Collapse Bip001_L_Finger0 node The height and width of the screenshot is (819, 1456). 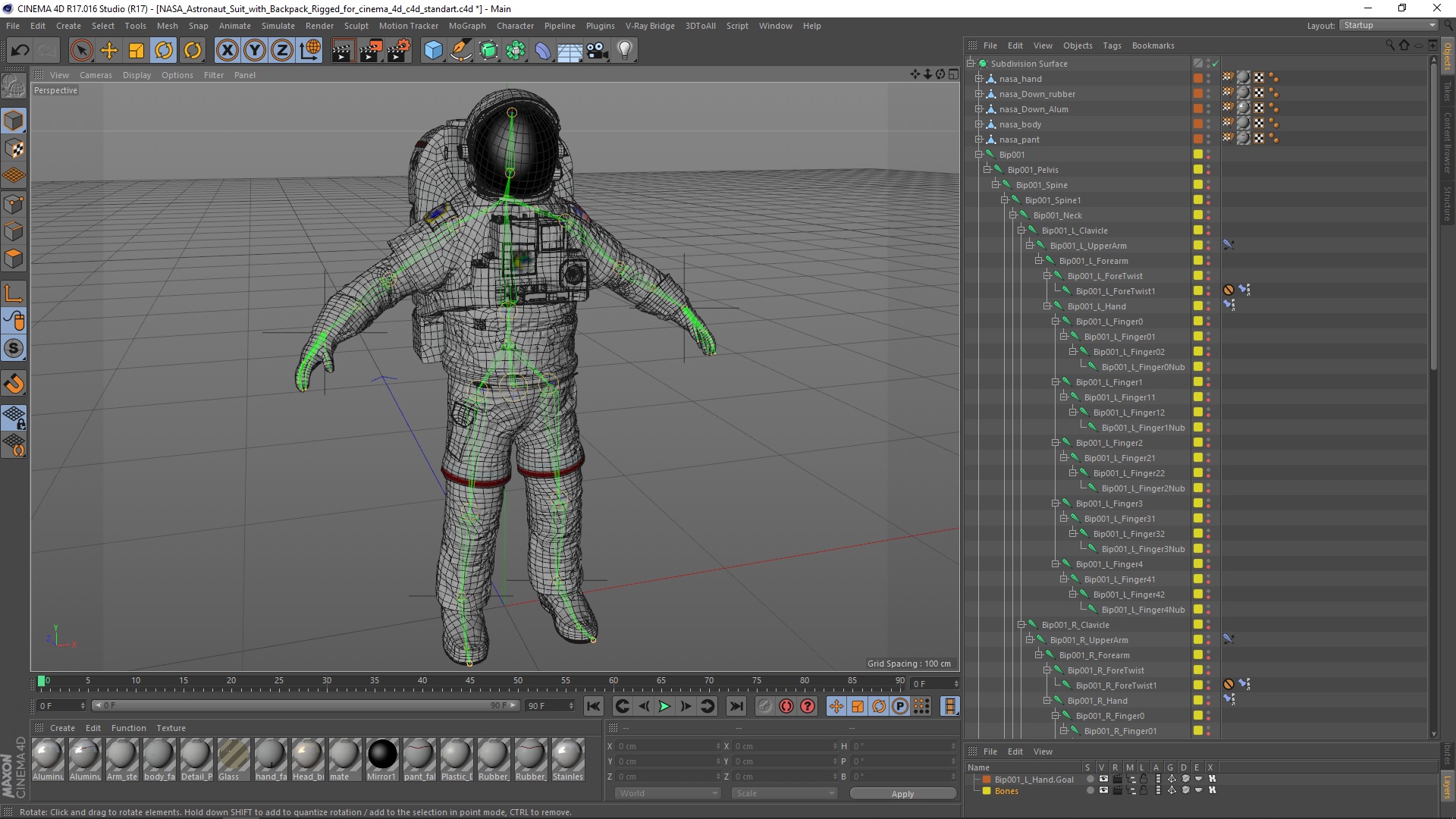click(1055, 322)
